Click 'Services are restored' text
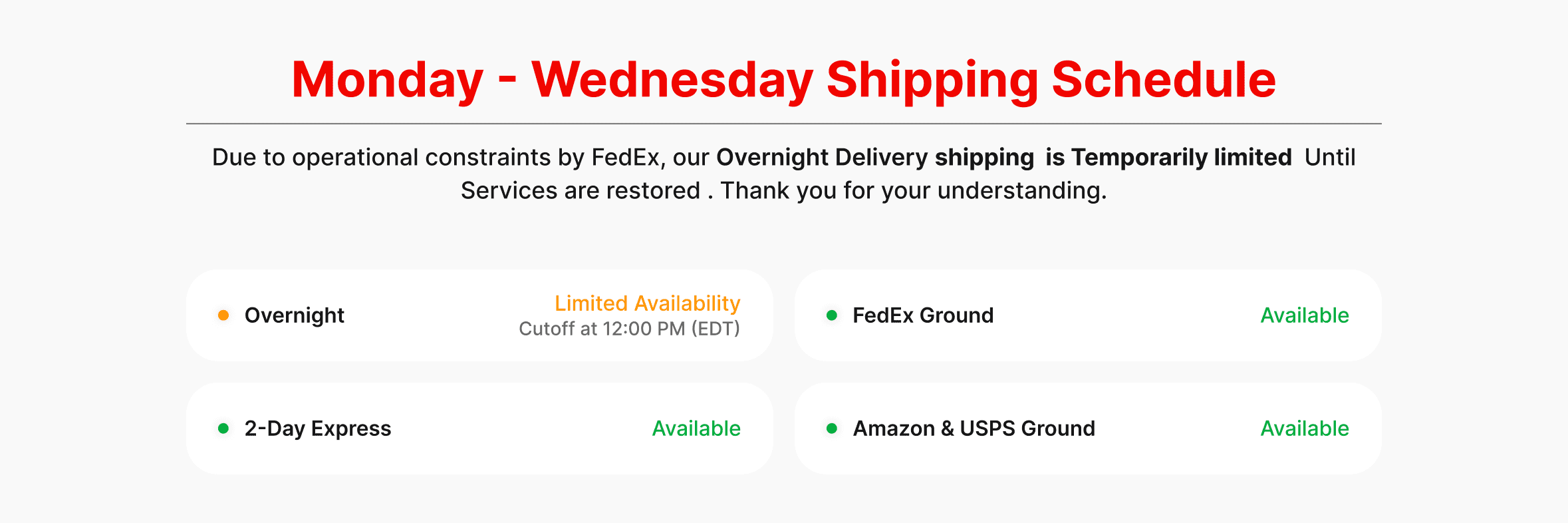 (x=580, y=191)
